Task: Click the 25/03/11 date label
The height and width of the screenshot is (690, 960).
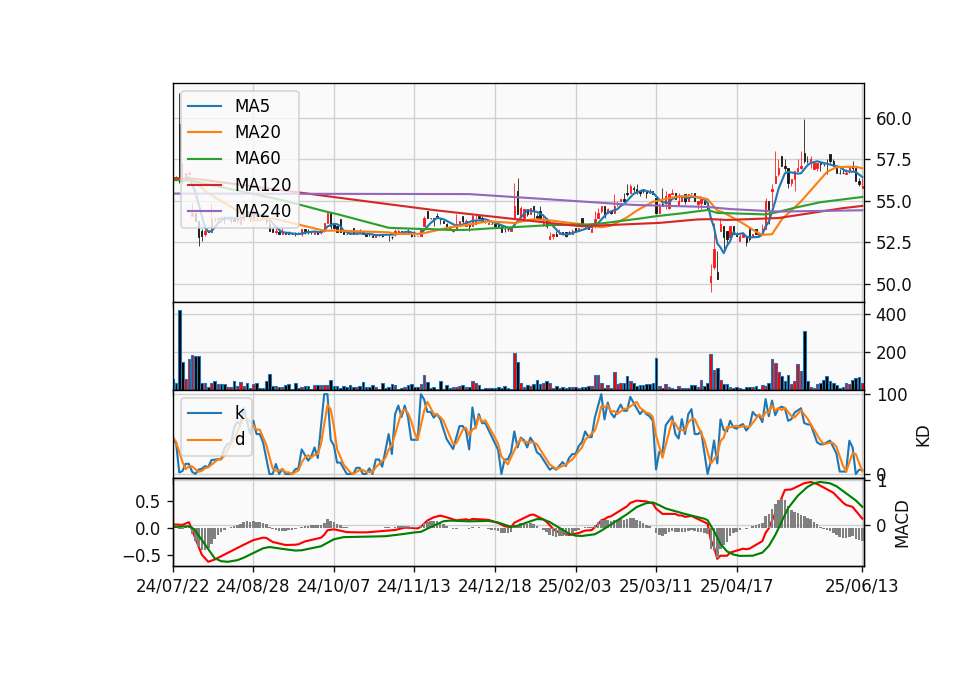Action: pyautogui.click(x=656, y=586)
